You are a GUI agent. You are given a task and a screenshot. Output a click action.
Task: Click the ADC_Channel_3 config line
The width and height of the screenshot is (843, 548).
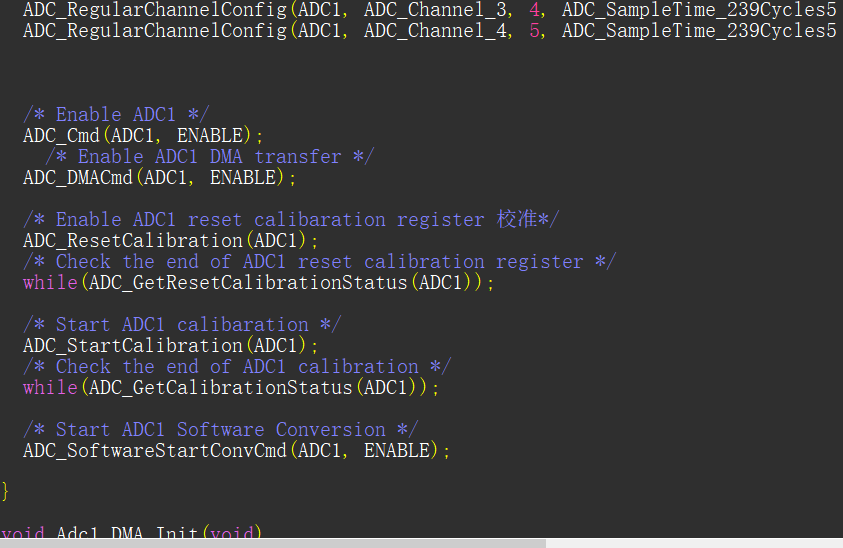coord(430,10)
